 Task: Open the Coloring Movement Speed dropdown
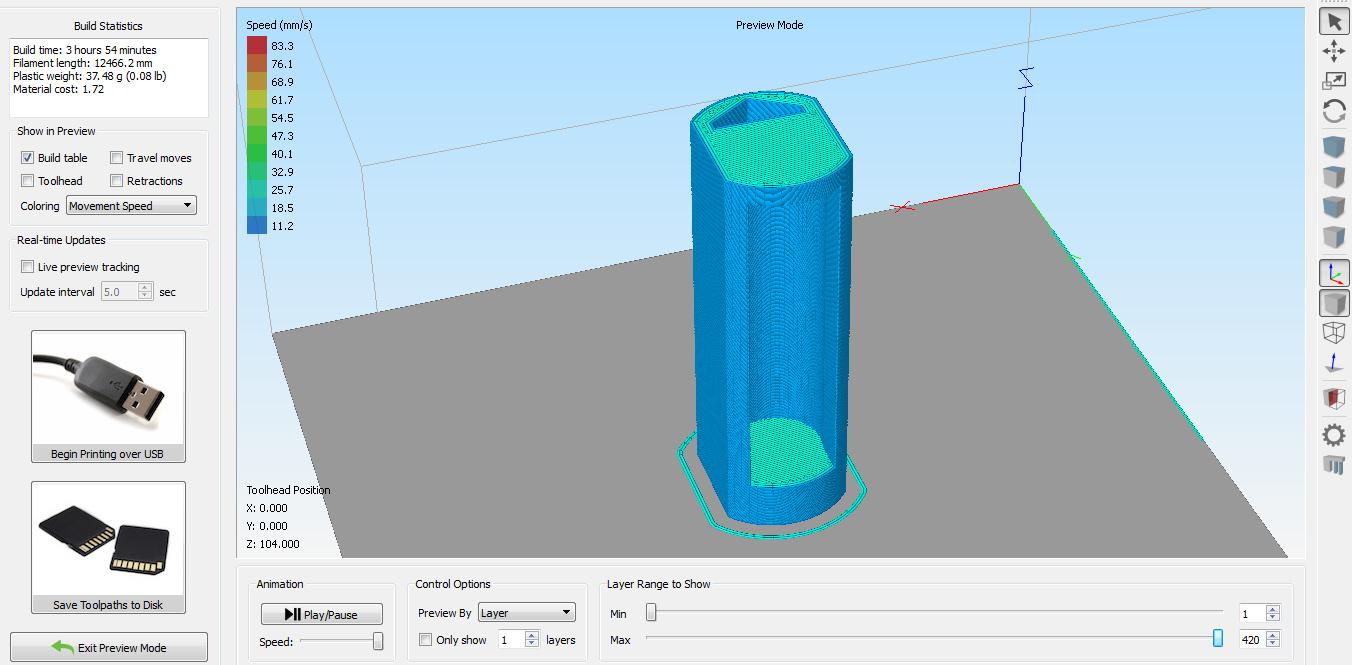coord(131,206)
